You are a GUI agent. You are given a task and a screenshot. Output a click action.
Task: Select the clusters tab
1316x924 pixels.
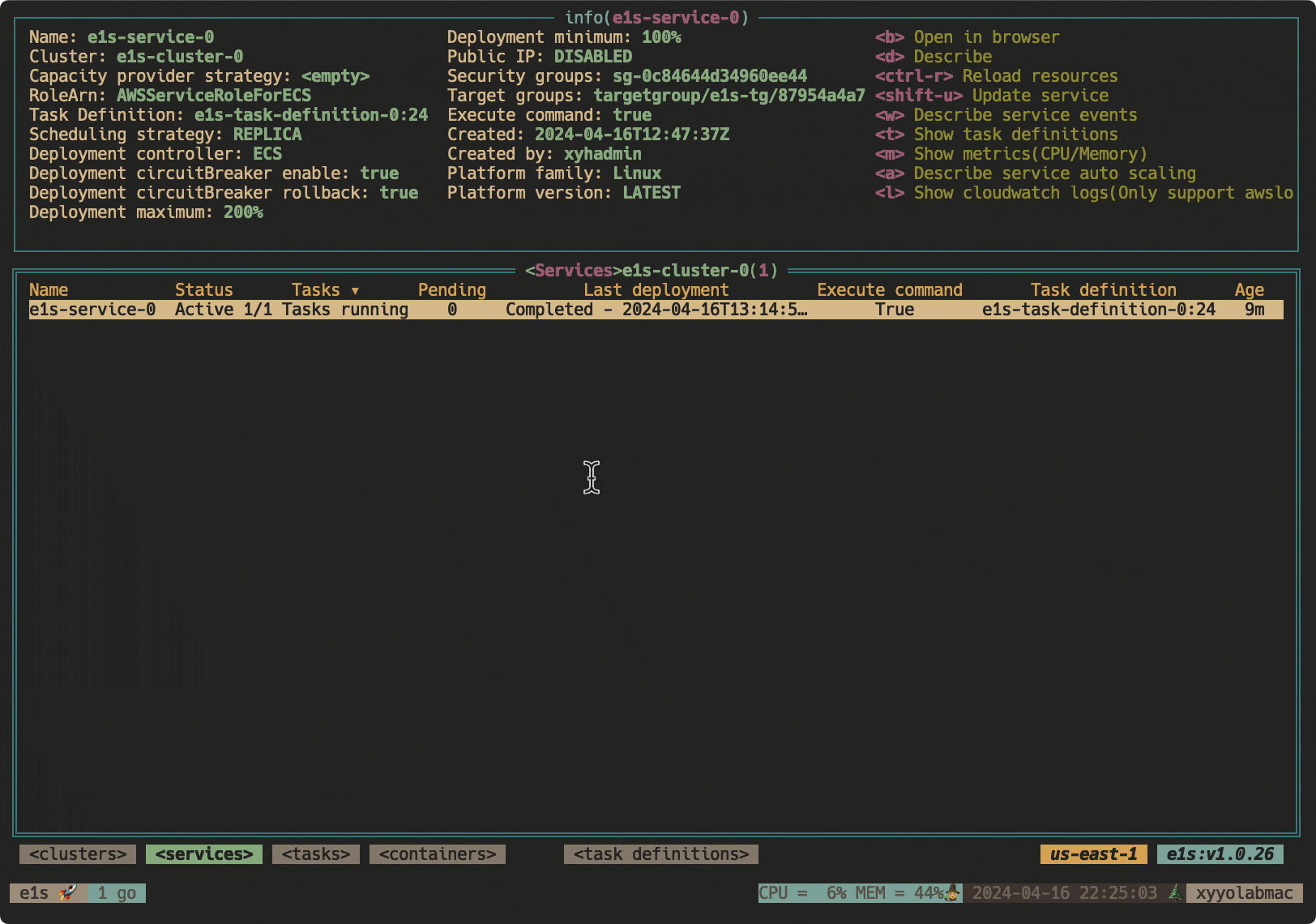pos(78,854)
